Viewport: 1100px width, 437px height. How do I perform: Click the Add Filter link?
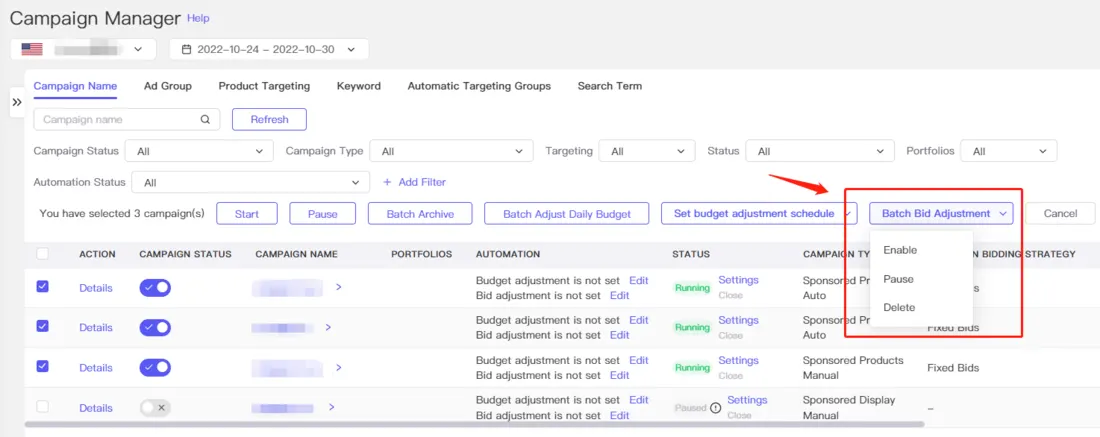click(x=414, y=182)
